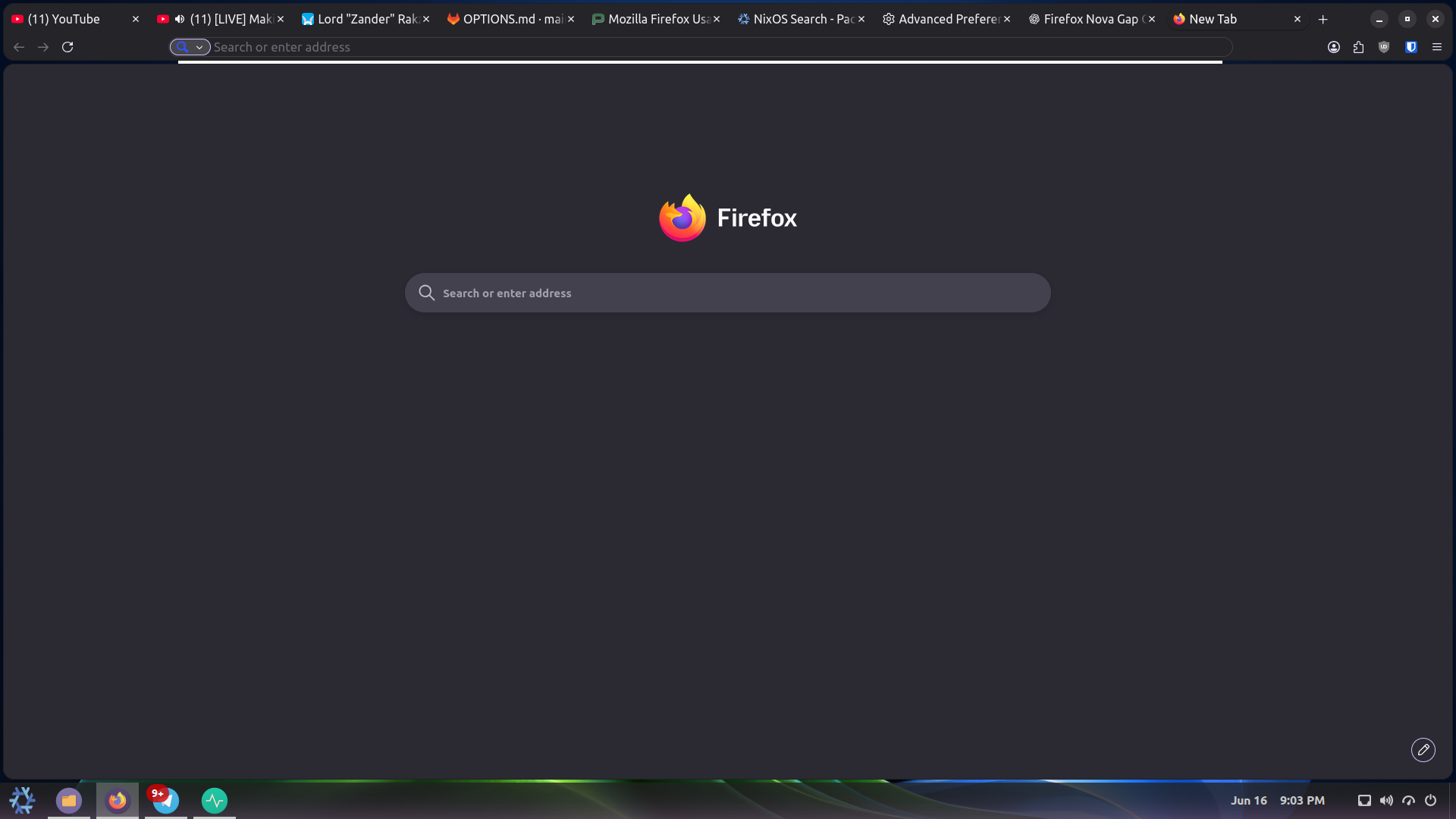Close the (11) YouTube tab
The height and width of the screenshot is (819, 1456).
point(136,19)
